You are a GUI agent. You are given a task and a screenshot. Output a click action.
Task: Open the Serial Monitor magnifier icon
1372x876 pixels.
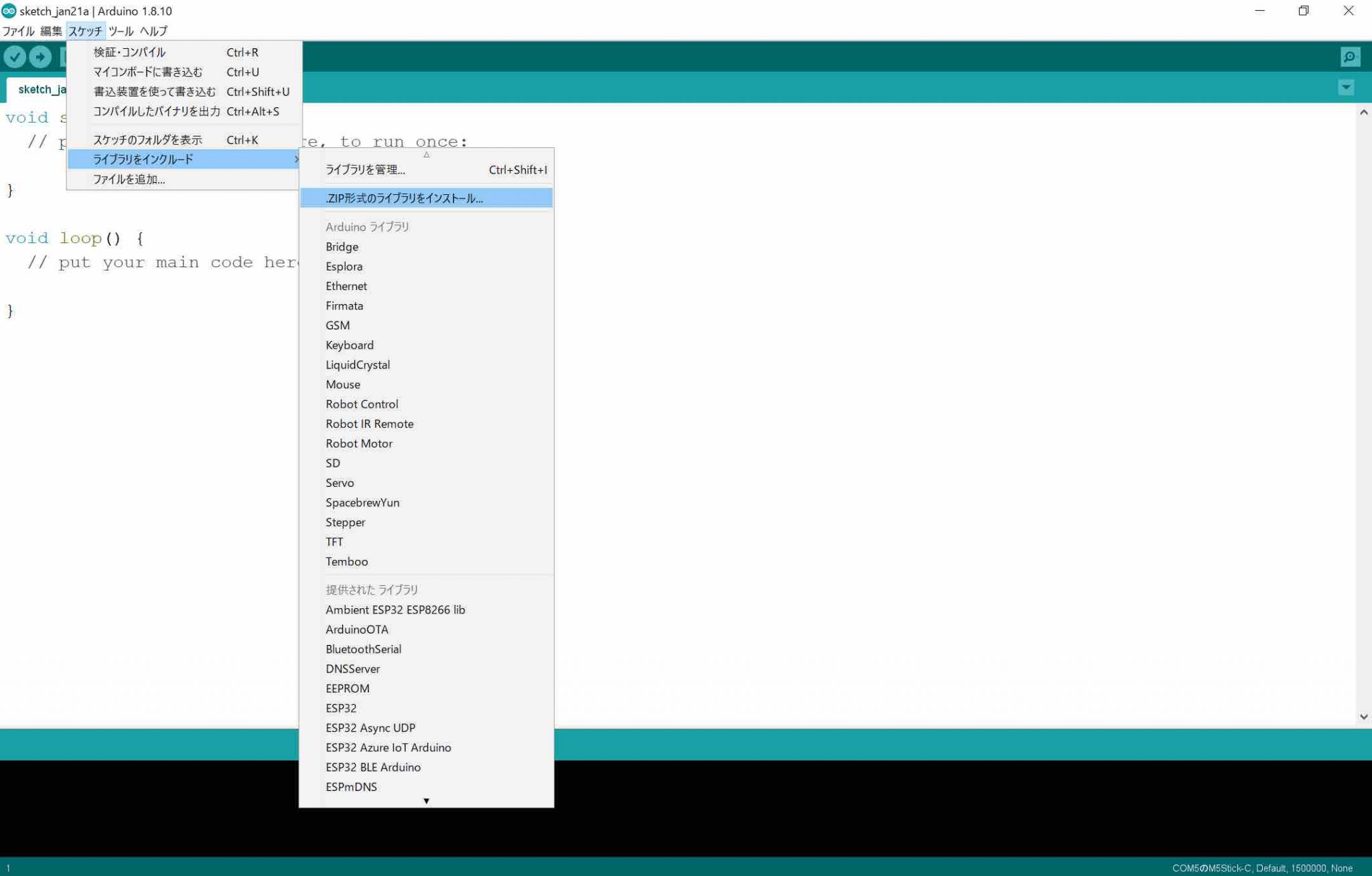1350,57
